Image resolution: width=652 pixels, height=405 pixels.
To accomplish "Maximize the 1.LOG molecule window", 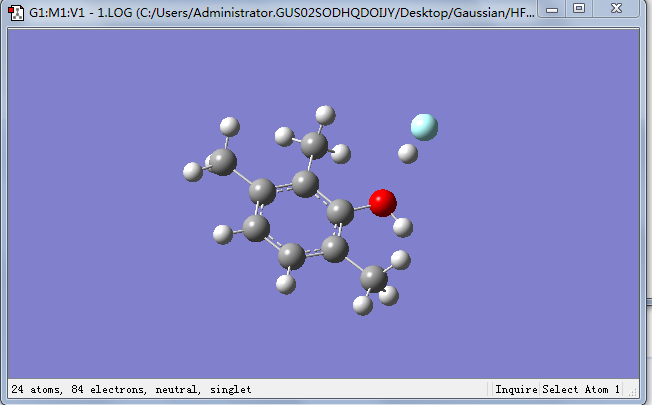I will tap(579, 9).
